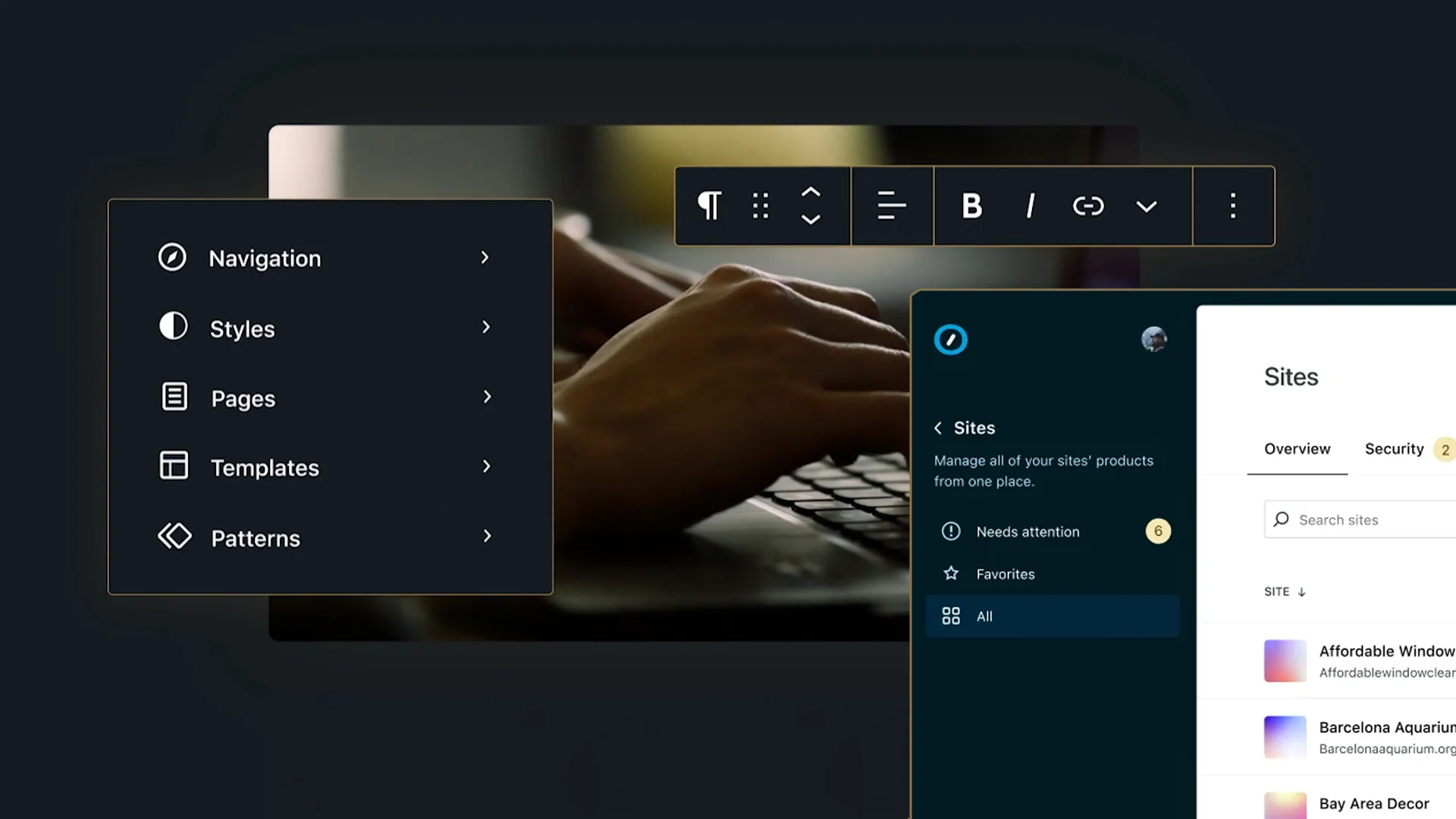Click the Patterns diamond icon
1456x819 pixels.
click(174, 536)
